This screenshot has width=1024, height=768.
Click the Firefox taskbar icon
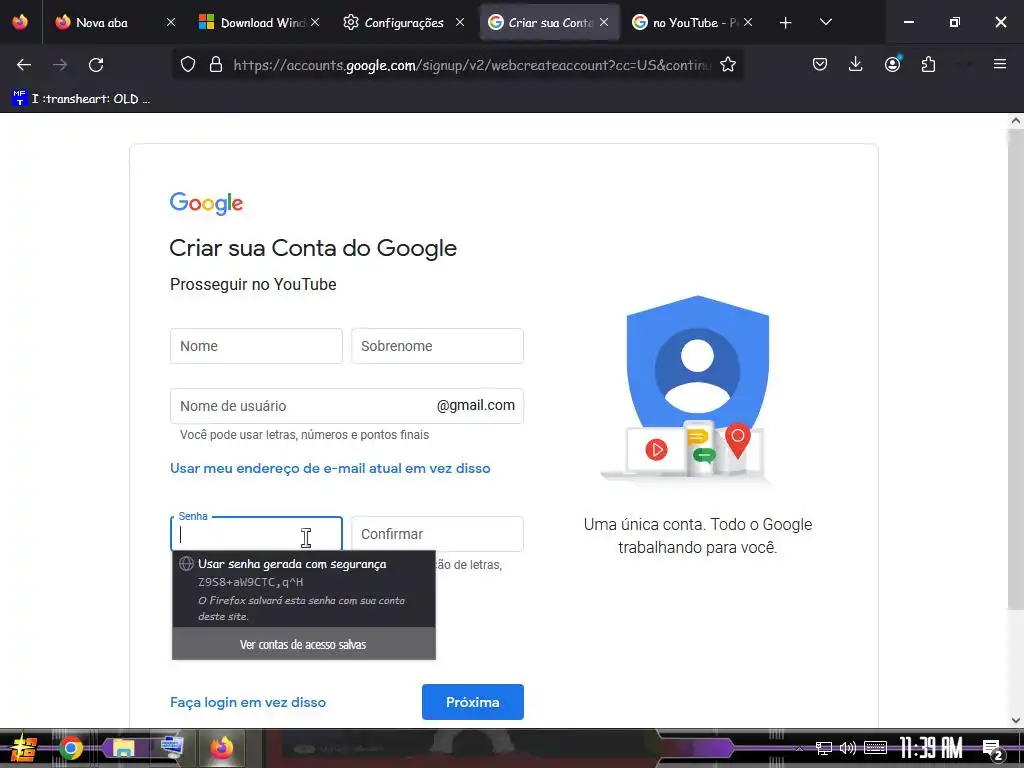[222, 748]
